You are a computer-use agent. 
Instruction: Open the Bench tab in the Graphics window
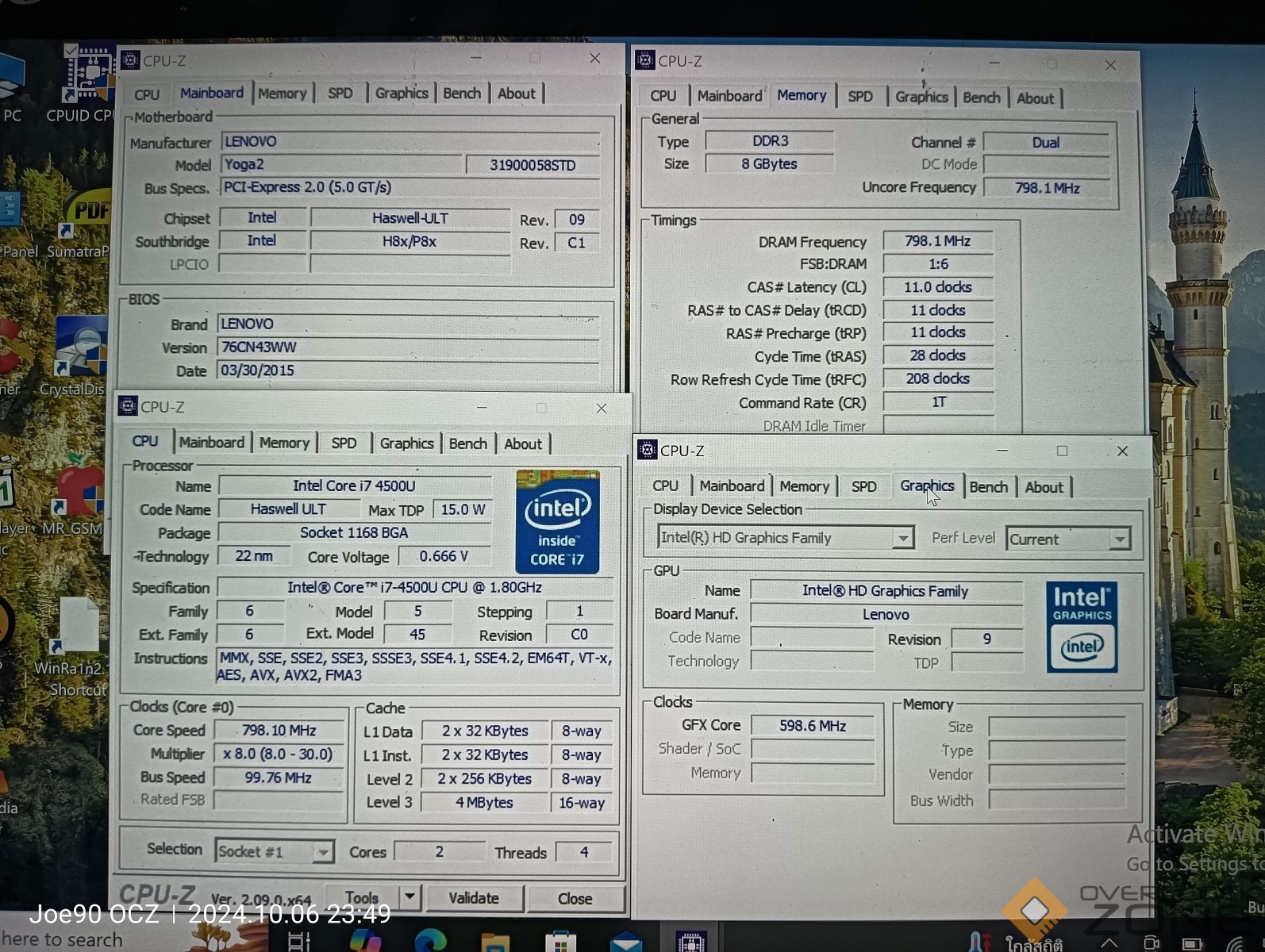point(989,487)
